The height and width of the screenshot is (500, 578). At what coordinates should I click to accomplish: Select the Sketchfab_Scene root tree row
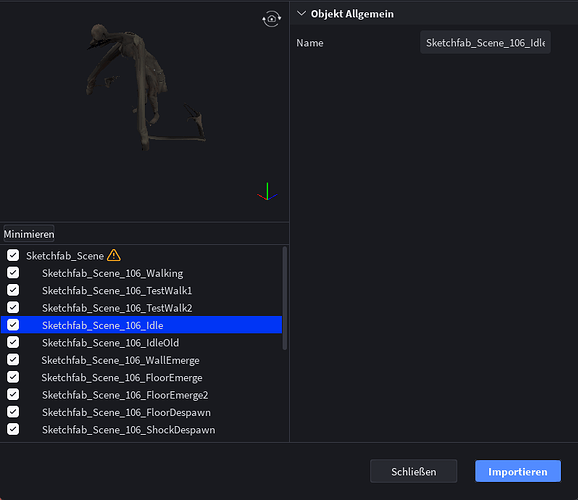tap(142, 255)
